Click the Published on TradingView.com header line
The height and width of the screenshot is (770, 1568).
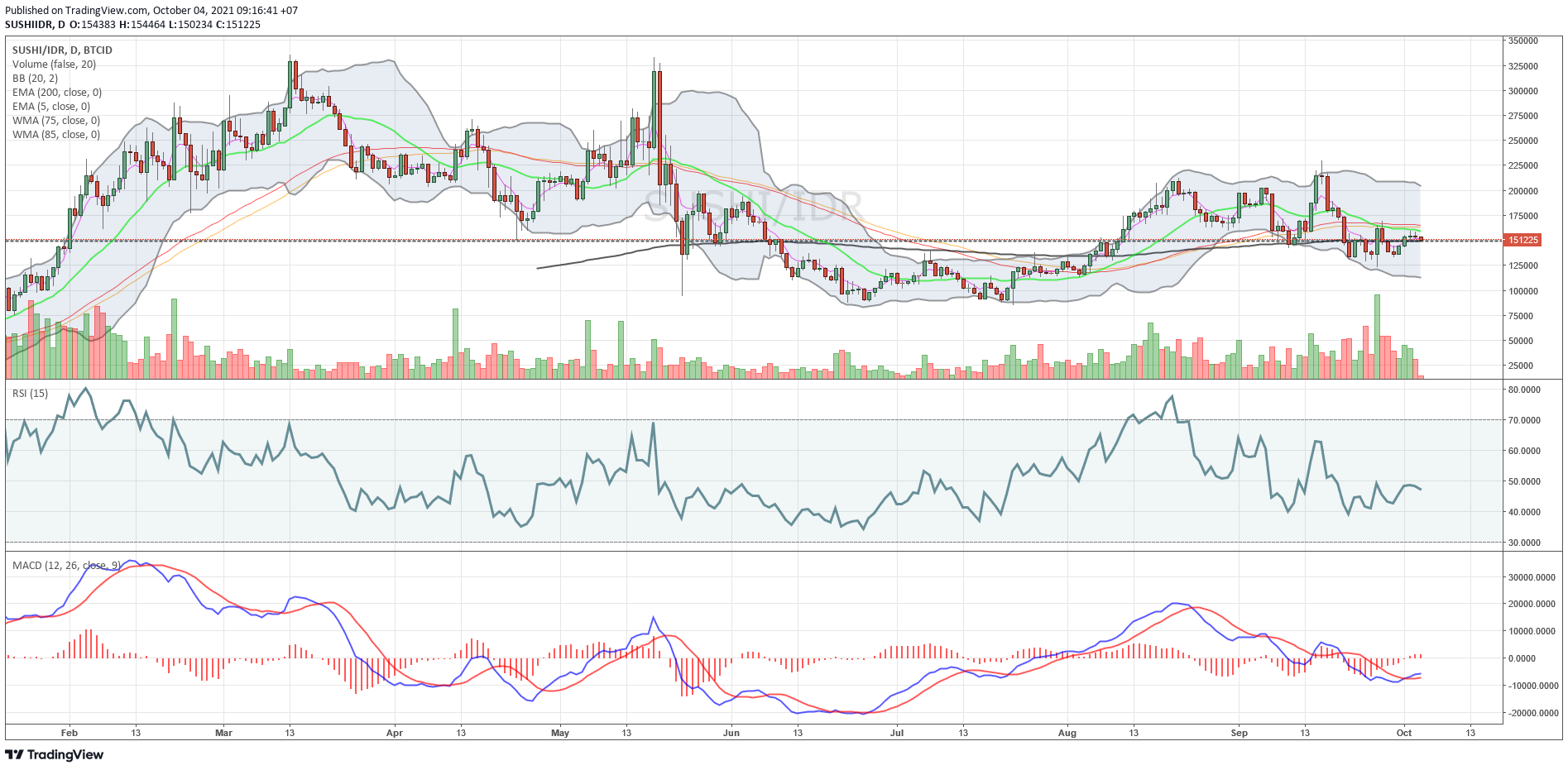click(x=151, y=11)
